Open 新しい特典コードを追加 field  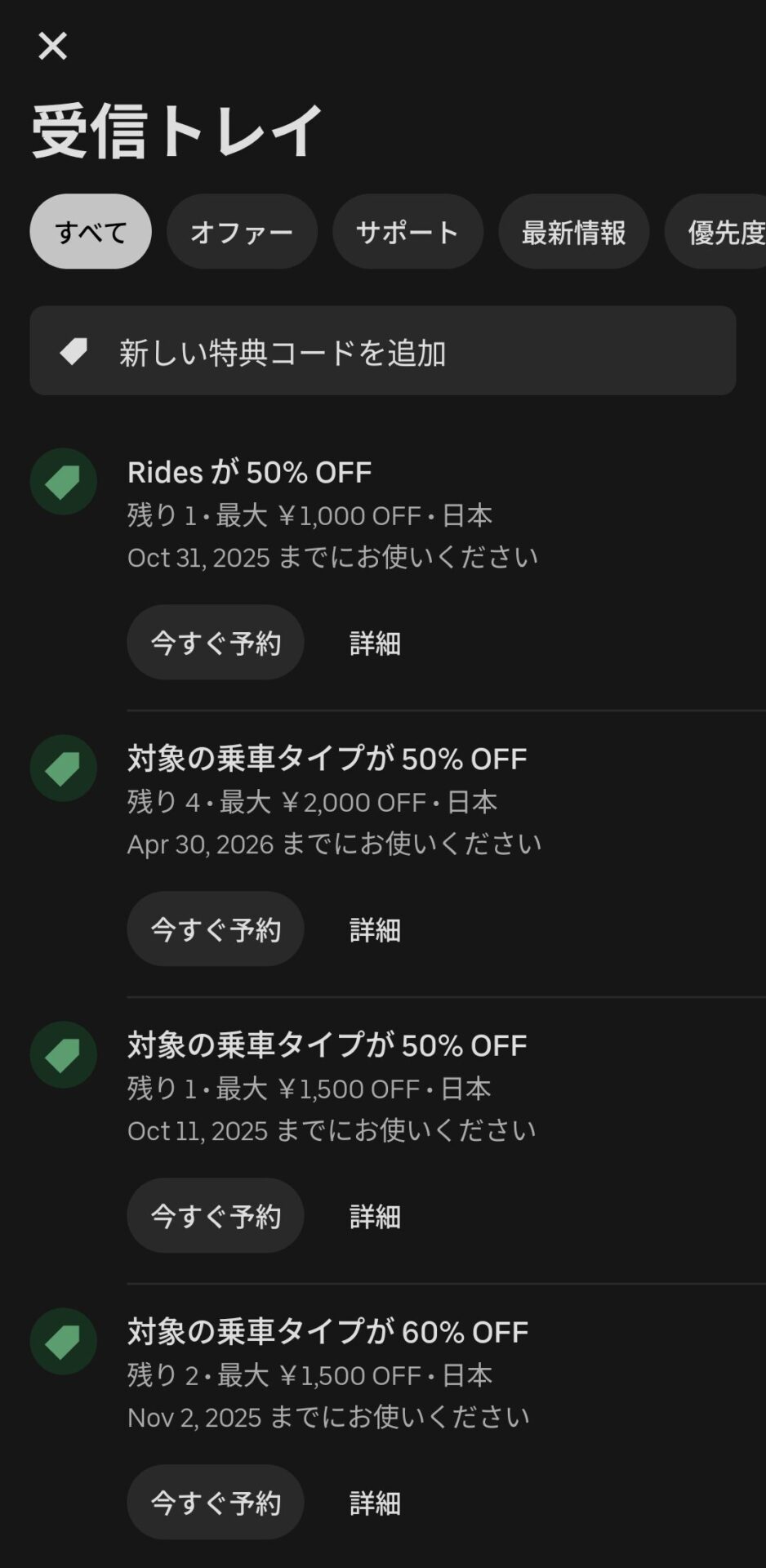(382, 352)
